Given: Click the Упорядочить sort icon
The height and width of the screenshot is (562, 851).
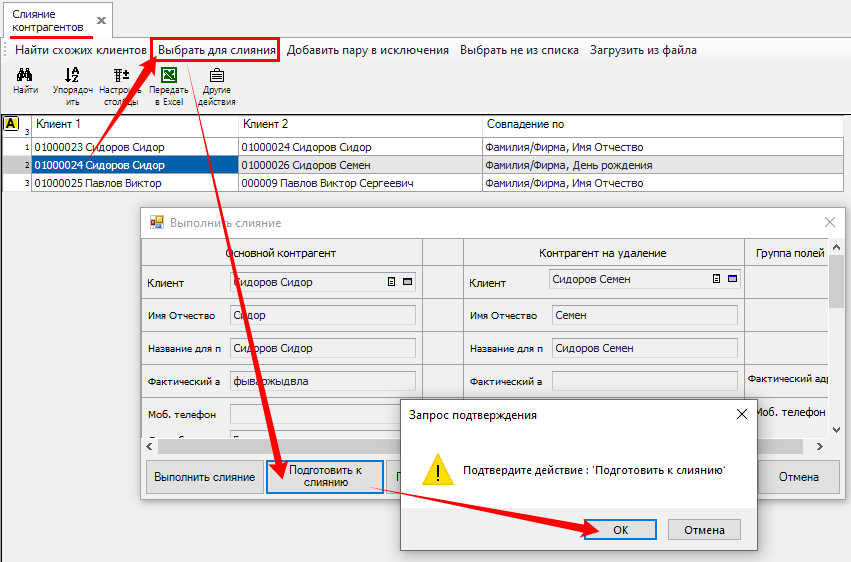Looking at the screenshot, I should click(72, 76).
